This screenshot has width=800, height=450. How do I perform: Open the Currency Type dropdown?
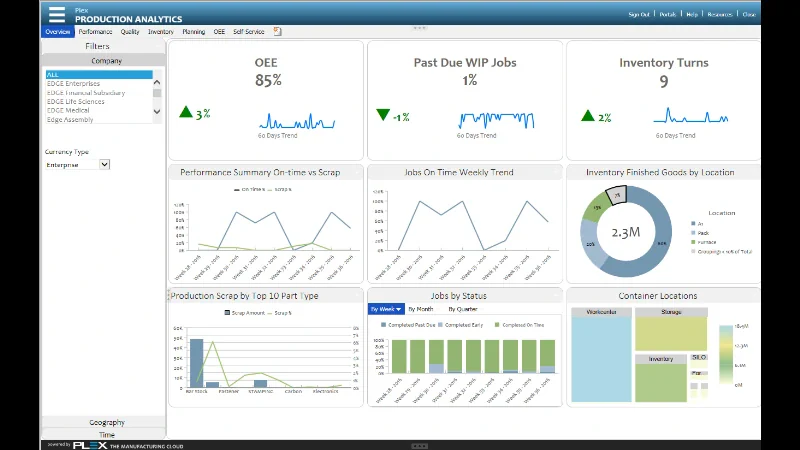click(x=104, y=164)
